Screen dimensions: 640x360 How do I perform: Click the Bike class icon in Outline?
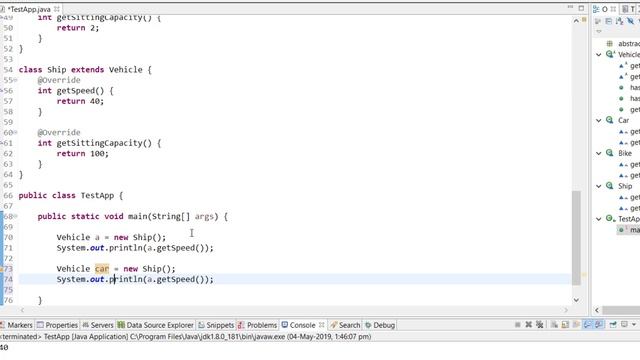pyautogui.click(x=610, y=153)
